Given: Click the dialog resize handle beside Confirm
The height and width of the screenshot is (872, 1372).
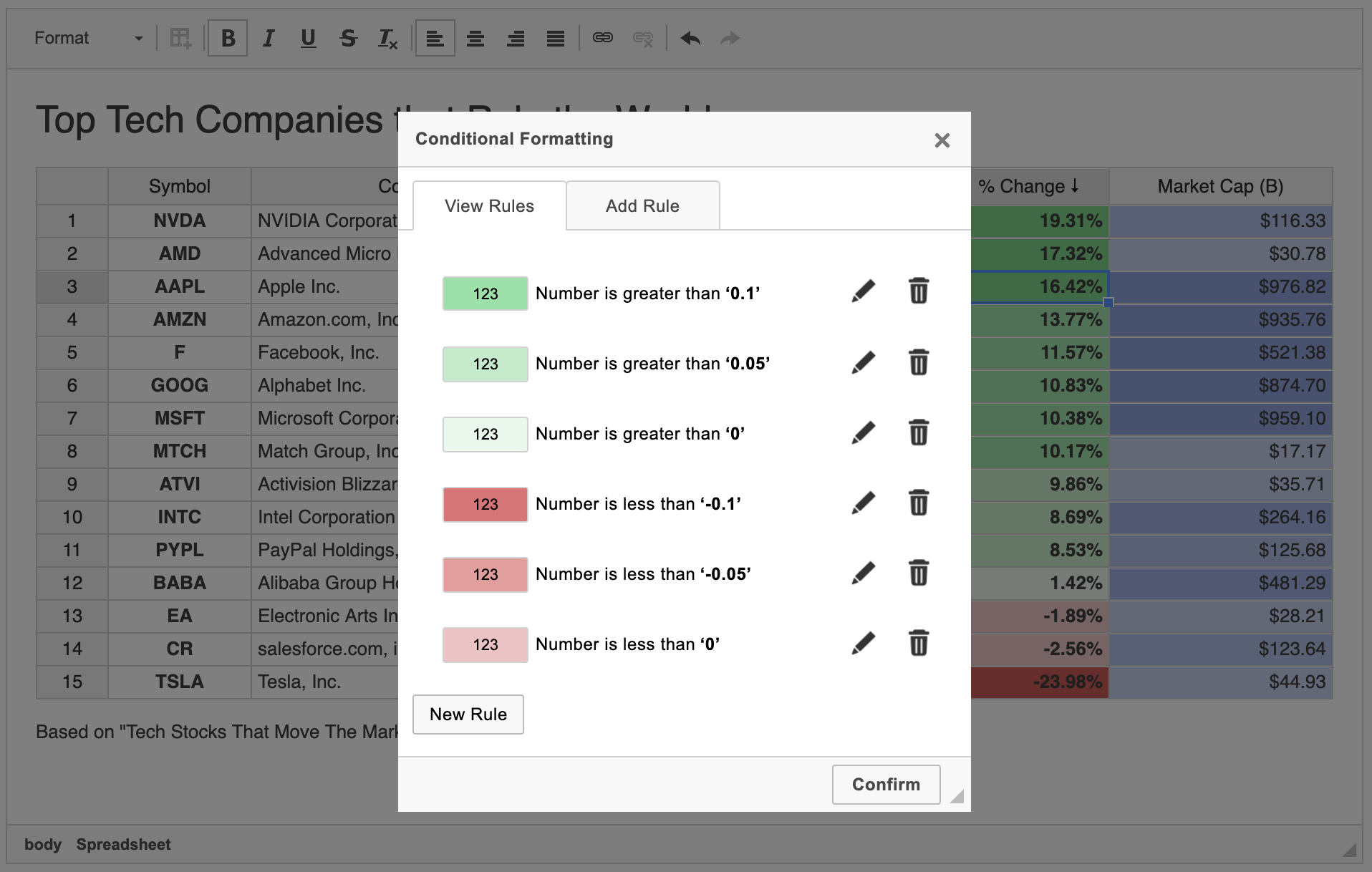Looking at the screenshot, I should 957,797.
